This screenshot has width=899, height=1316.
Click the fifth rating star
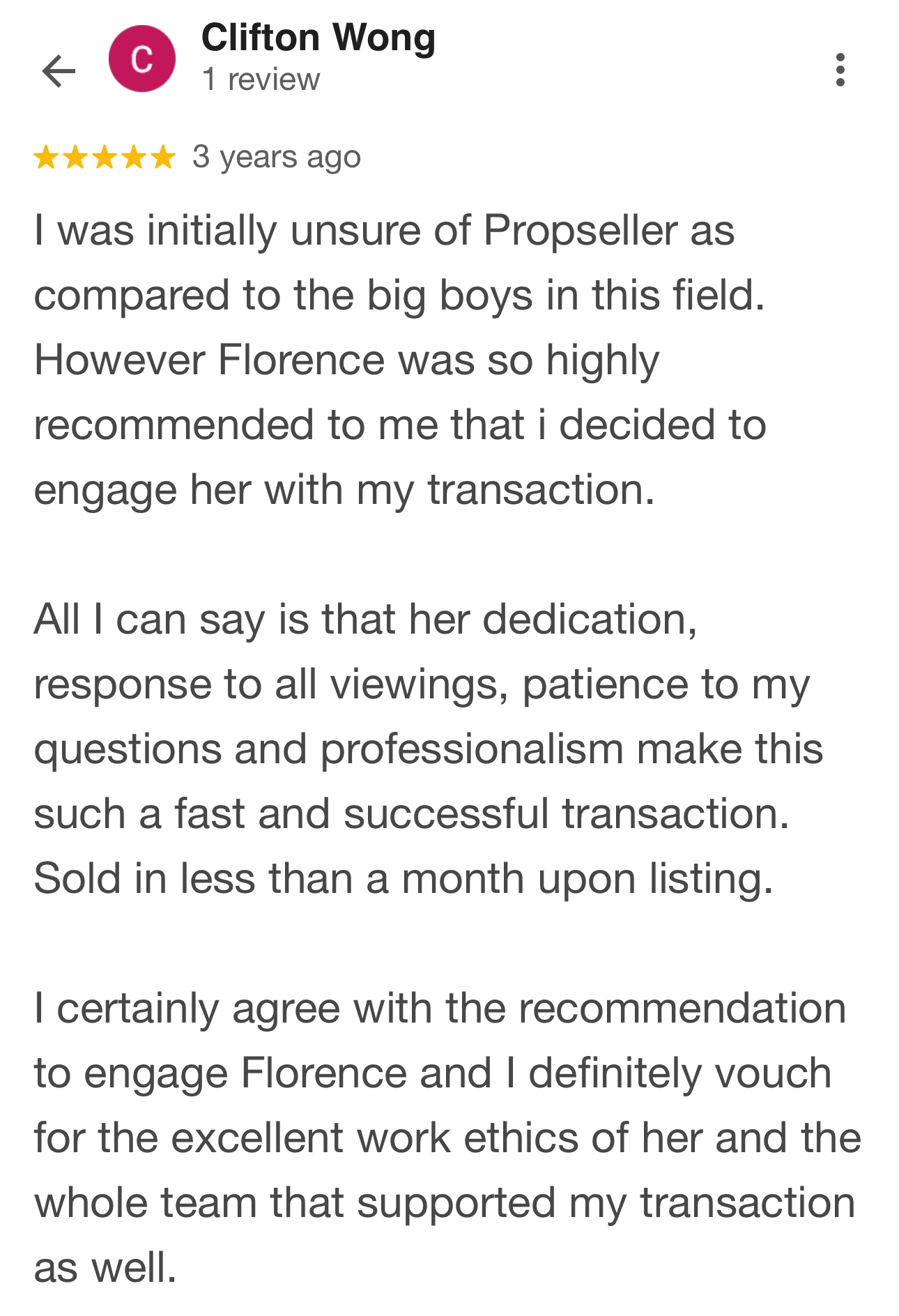[162, 158]
